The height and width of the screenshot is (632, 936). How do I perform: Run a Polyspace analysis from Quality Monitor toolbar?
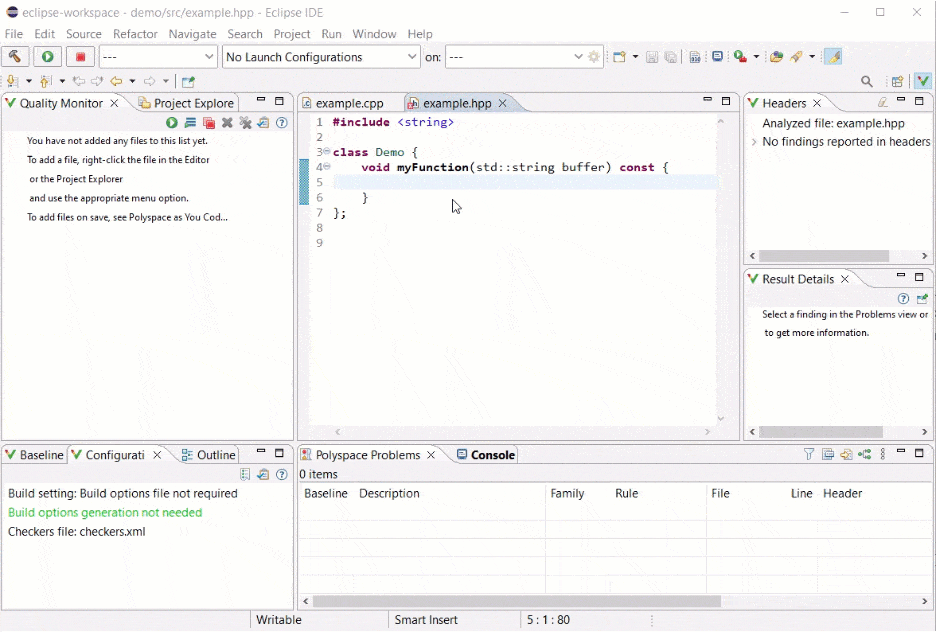pyautogui.click(x=172, y=123)
